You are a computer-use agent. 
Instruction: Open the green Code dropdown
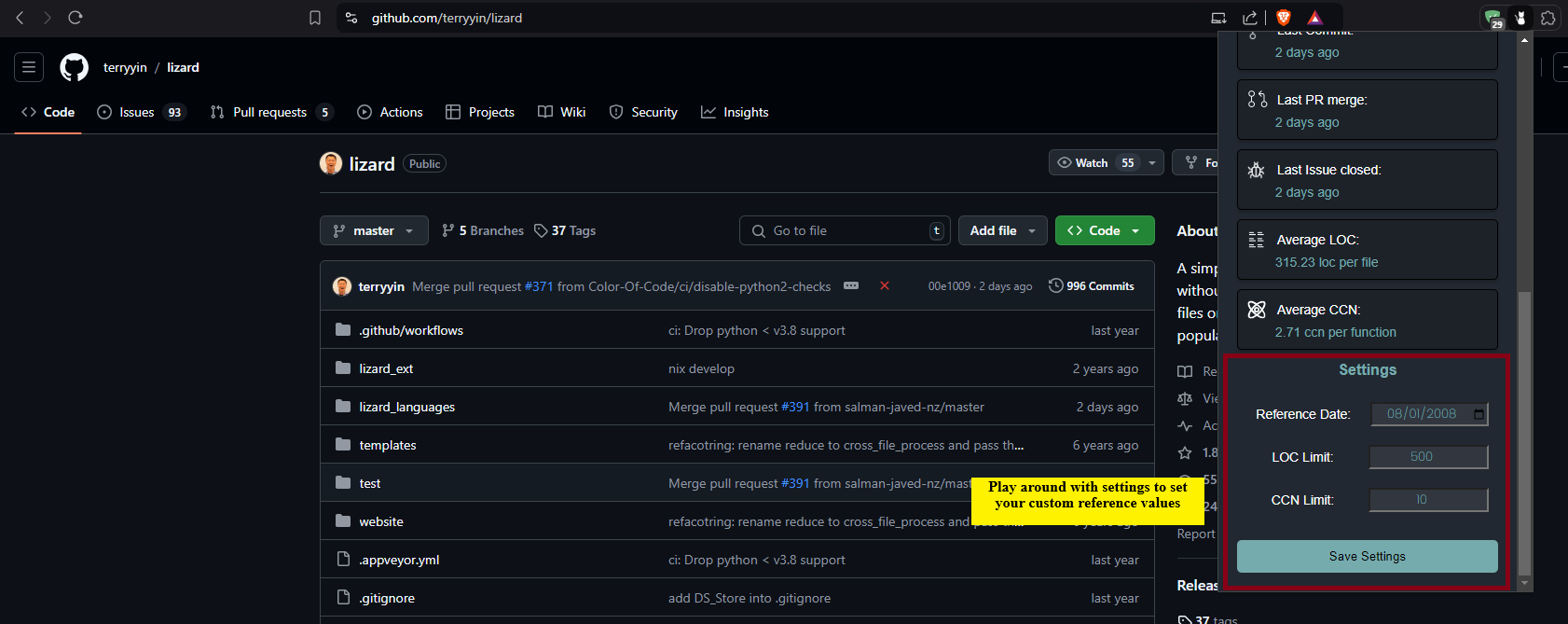click(1105, 230)
